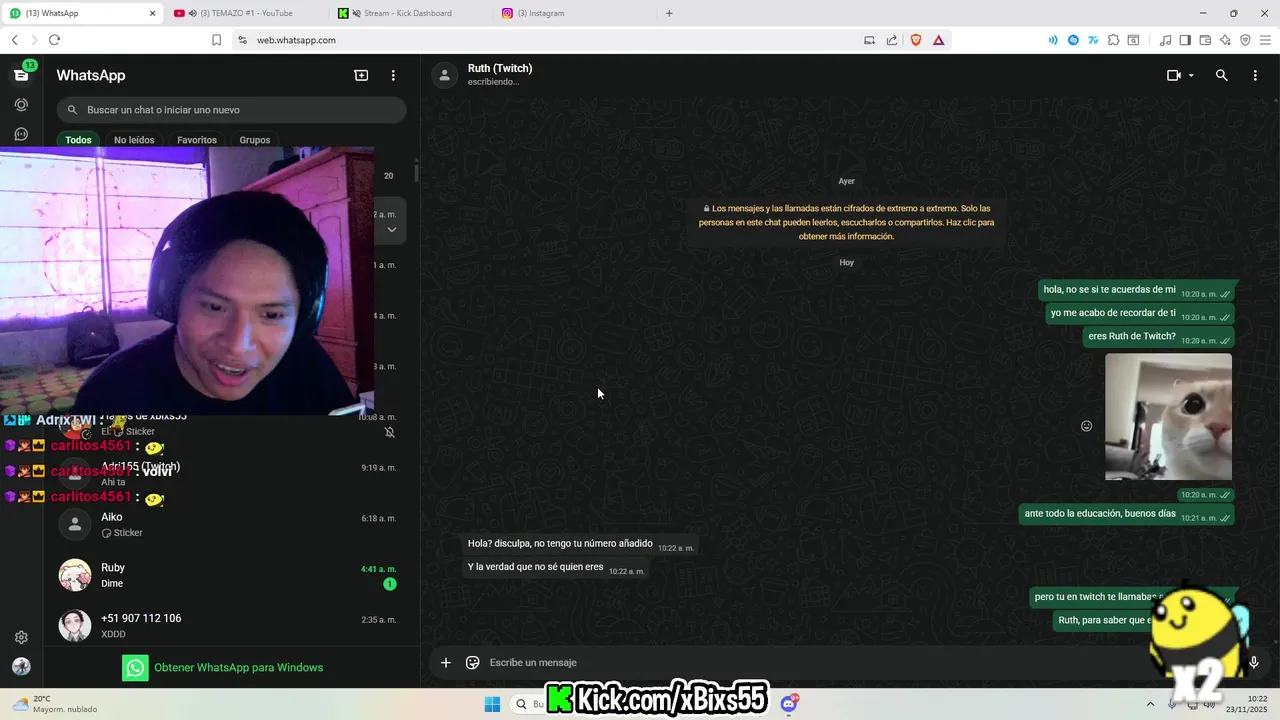Select the Grupos filter tab
Image resolution: width=1280 pixels, height=720 pixels.
point(255,140)
